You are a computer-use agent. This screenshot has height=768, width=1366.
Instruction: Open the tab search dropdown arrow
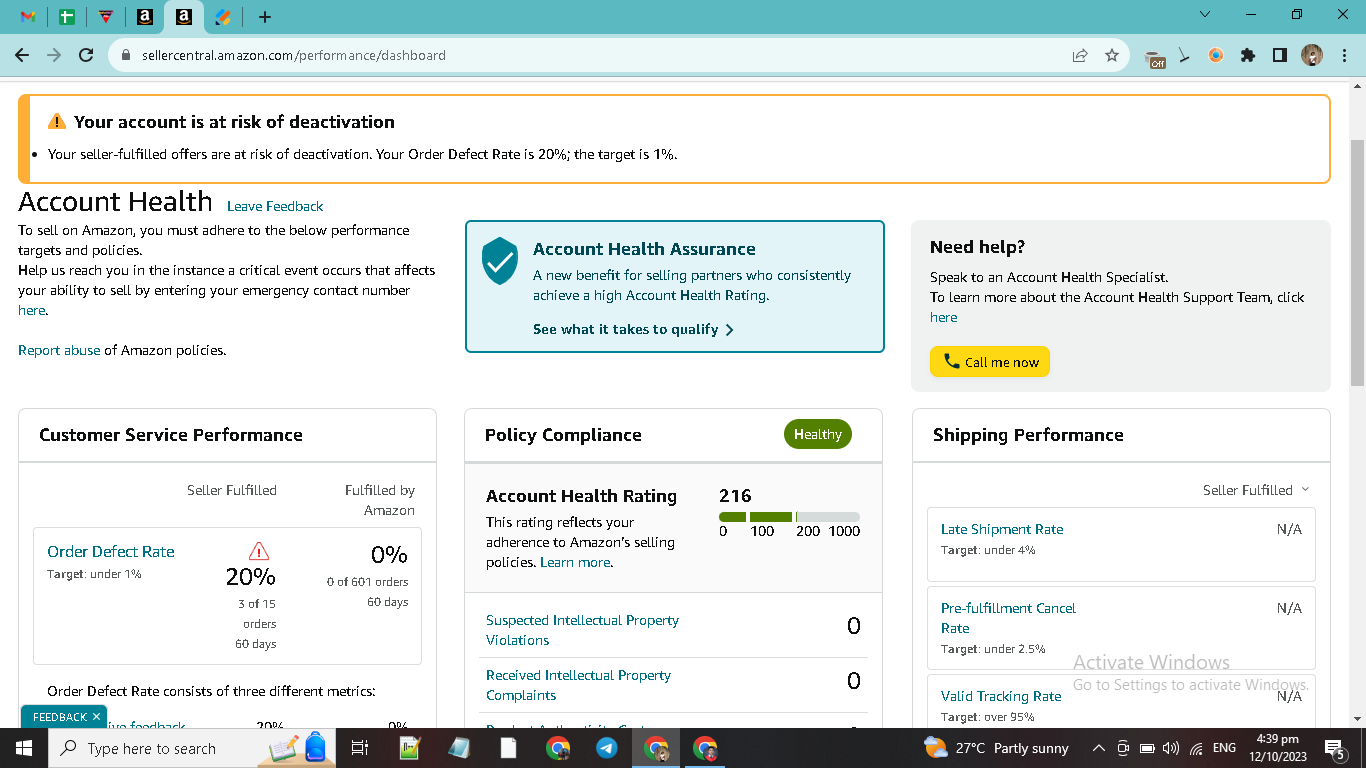[1205, 14]
